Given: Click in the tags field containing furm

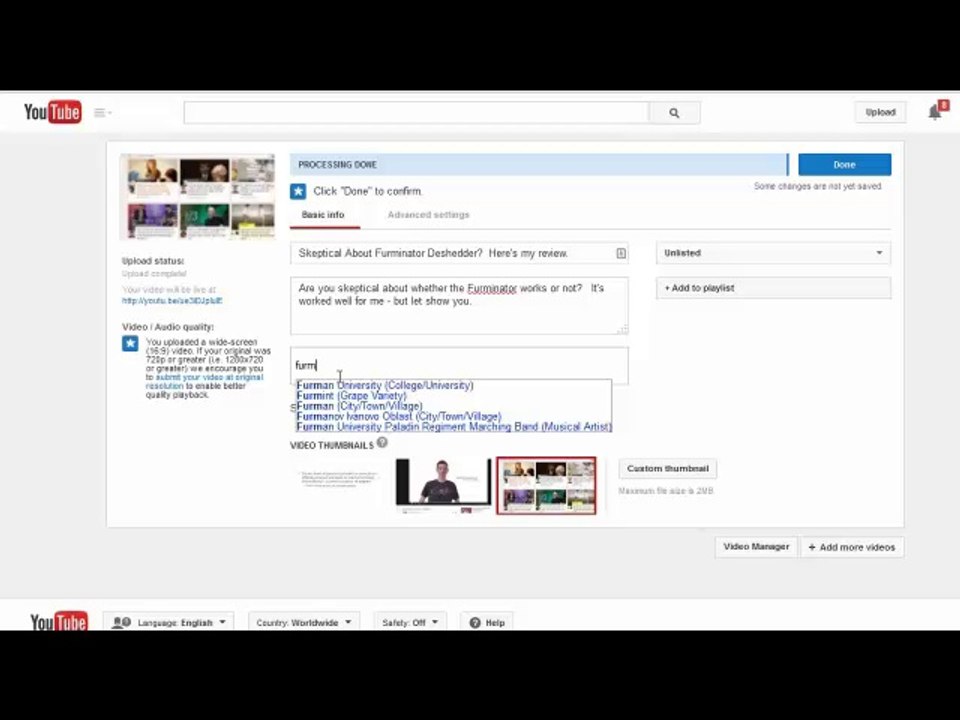Looking at the screenshot, I should [459, 366].
